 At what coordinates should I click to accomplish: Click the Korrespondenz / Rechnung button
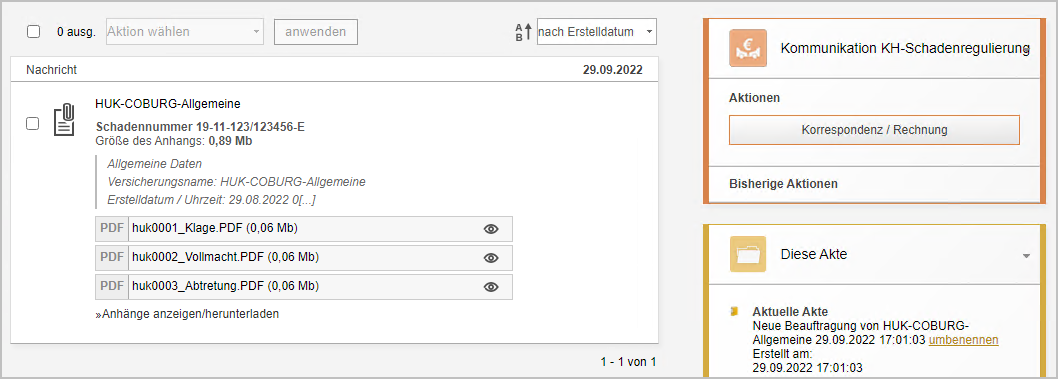(874, 129)
